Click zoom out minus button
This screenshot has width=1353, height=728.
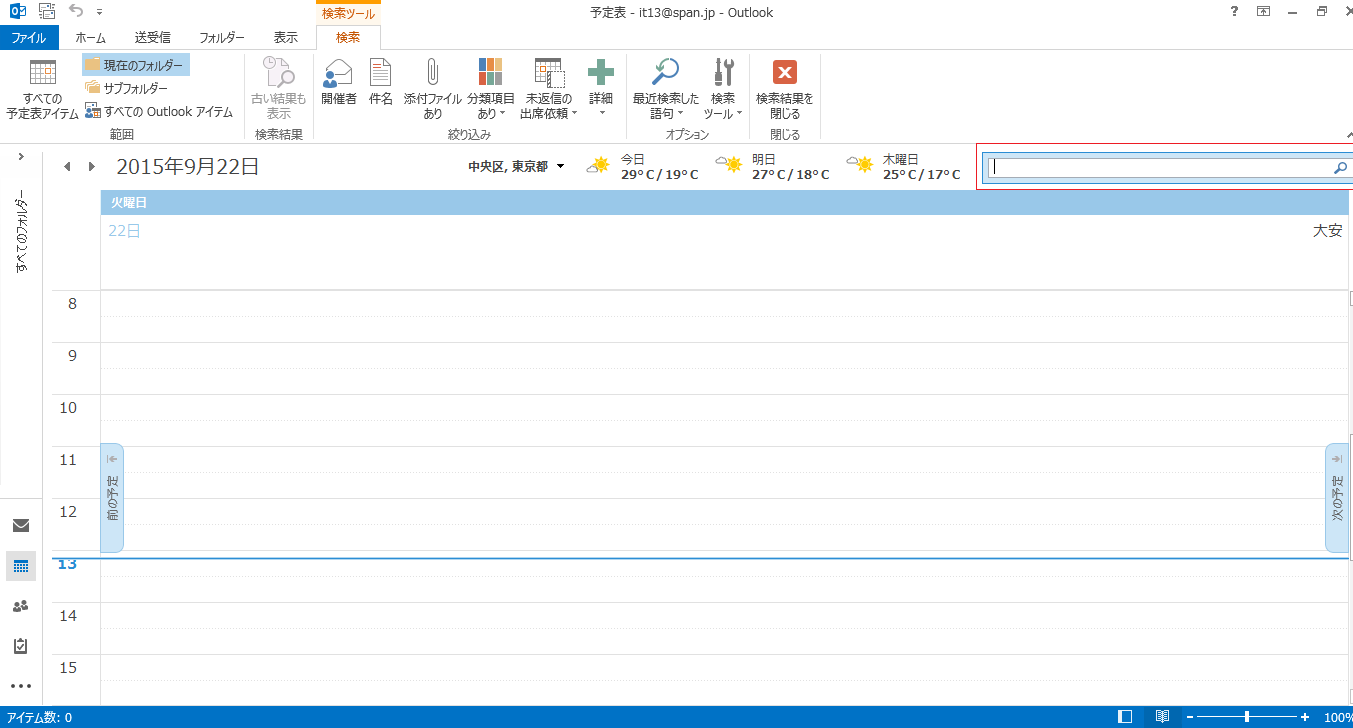tap(1189, 717)
